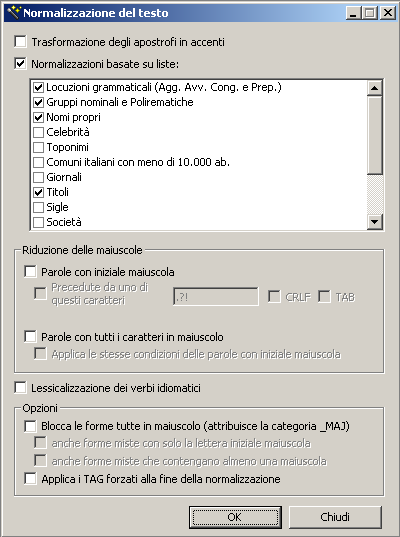Check Parole con tutti i caratteri in maiuscolo
This screenshot has width=400, height=537.
pyautogui.click(x=30, y=337)
